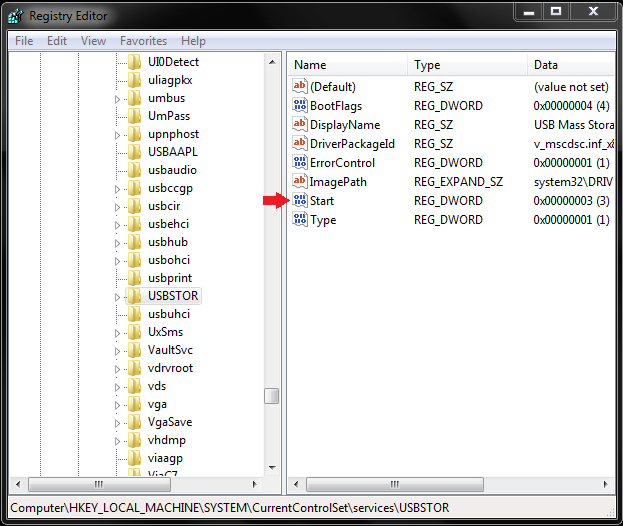Expand the usbccgp key arrow
Screen dimensions: 623x526
tap(117, 189)
